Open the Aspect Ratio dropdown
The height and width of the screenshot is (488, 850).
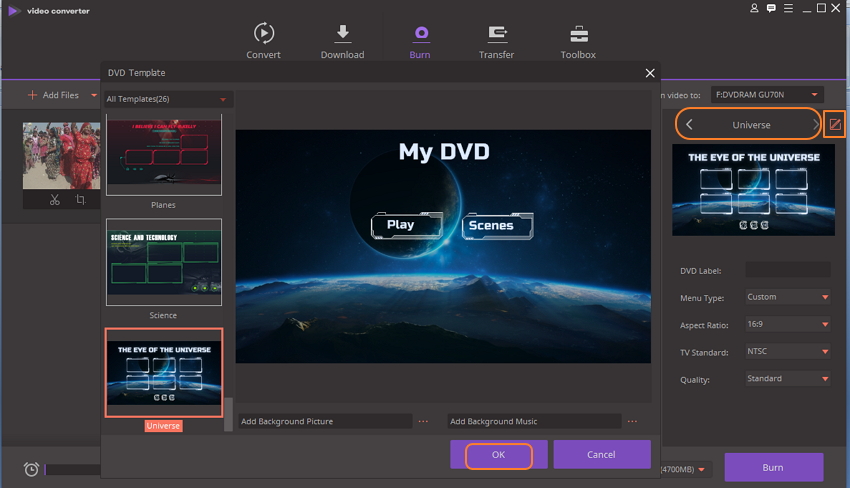pyautogui.click(x=788, y=325)
